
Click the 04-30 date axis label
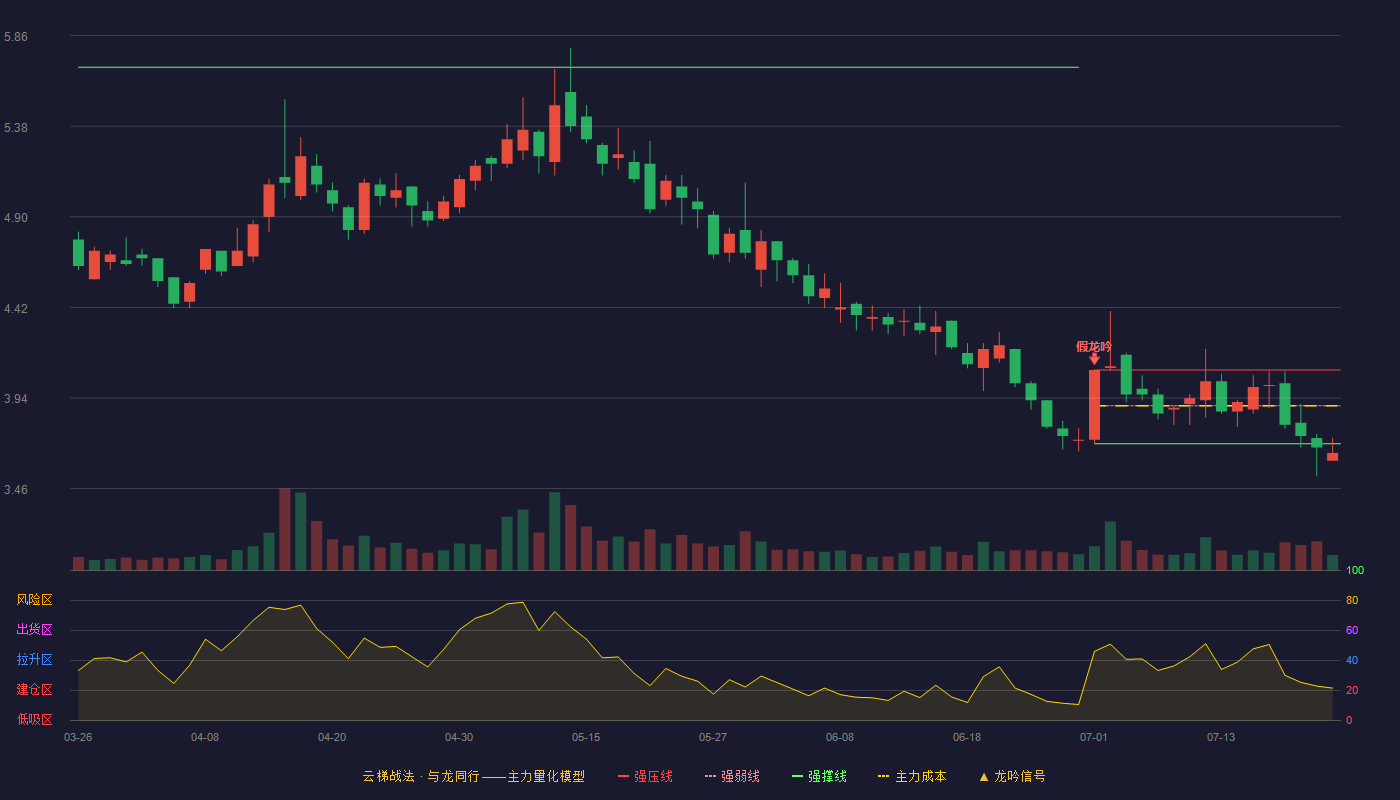(x=459, y=737)
